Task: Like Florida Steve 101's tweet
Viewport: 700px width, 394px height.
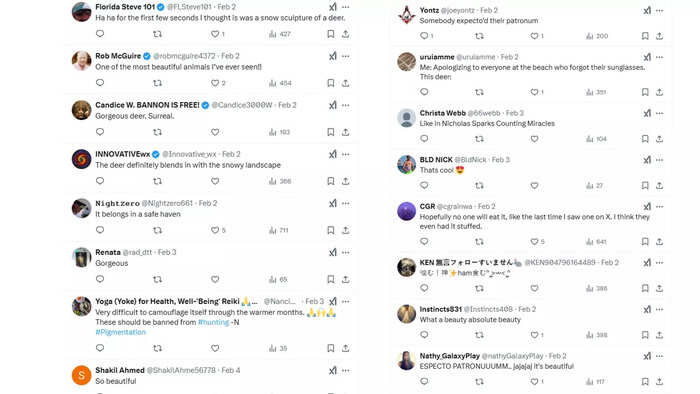Action: point(215,34)
